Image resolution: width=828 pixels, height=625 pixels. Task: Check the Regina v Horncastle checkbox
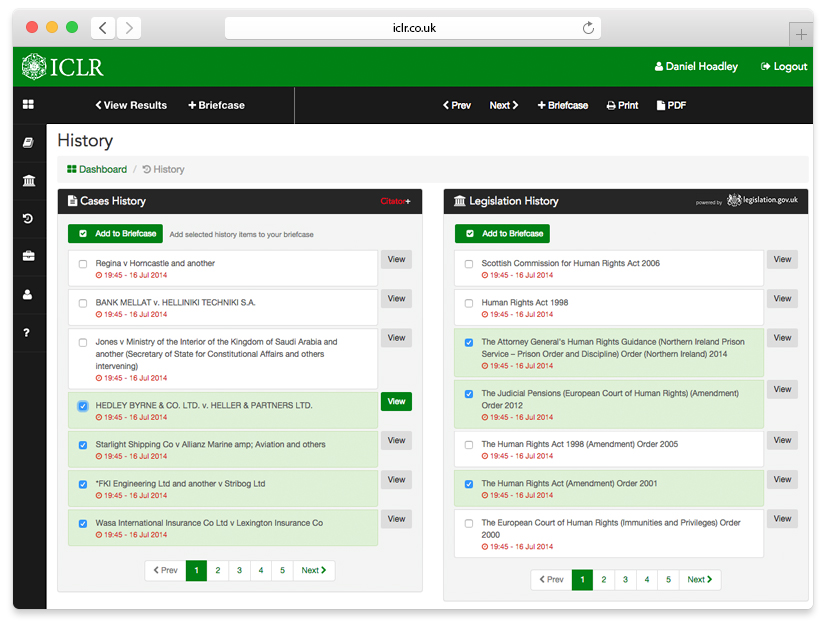tap(83, 265)
